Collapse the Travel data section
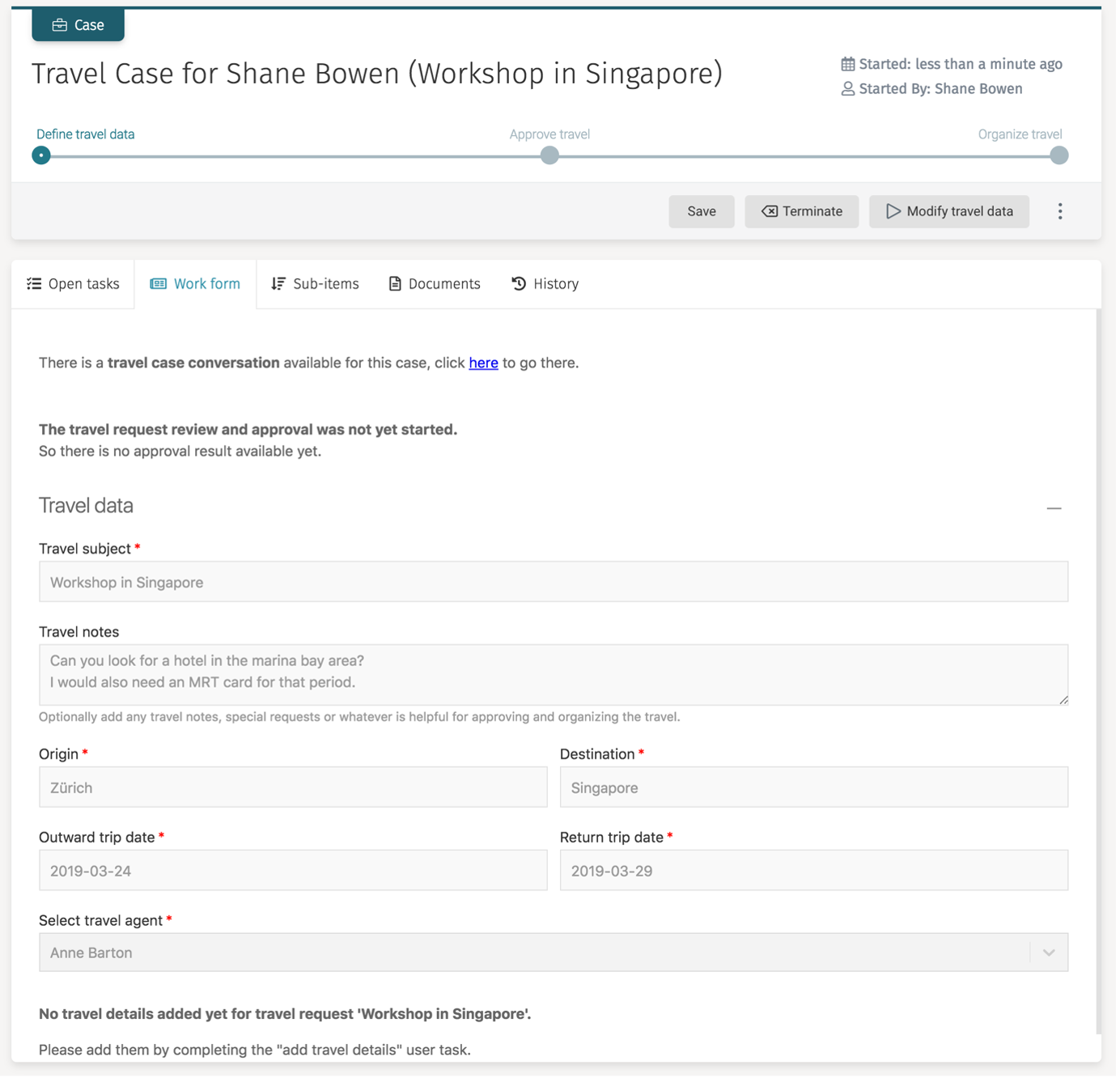This screenshot has width=1120, height=1078. click(1054, 508)
